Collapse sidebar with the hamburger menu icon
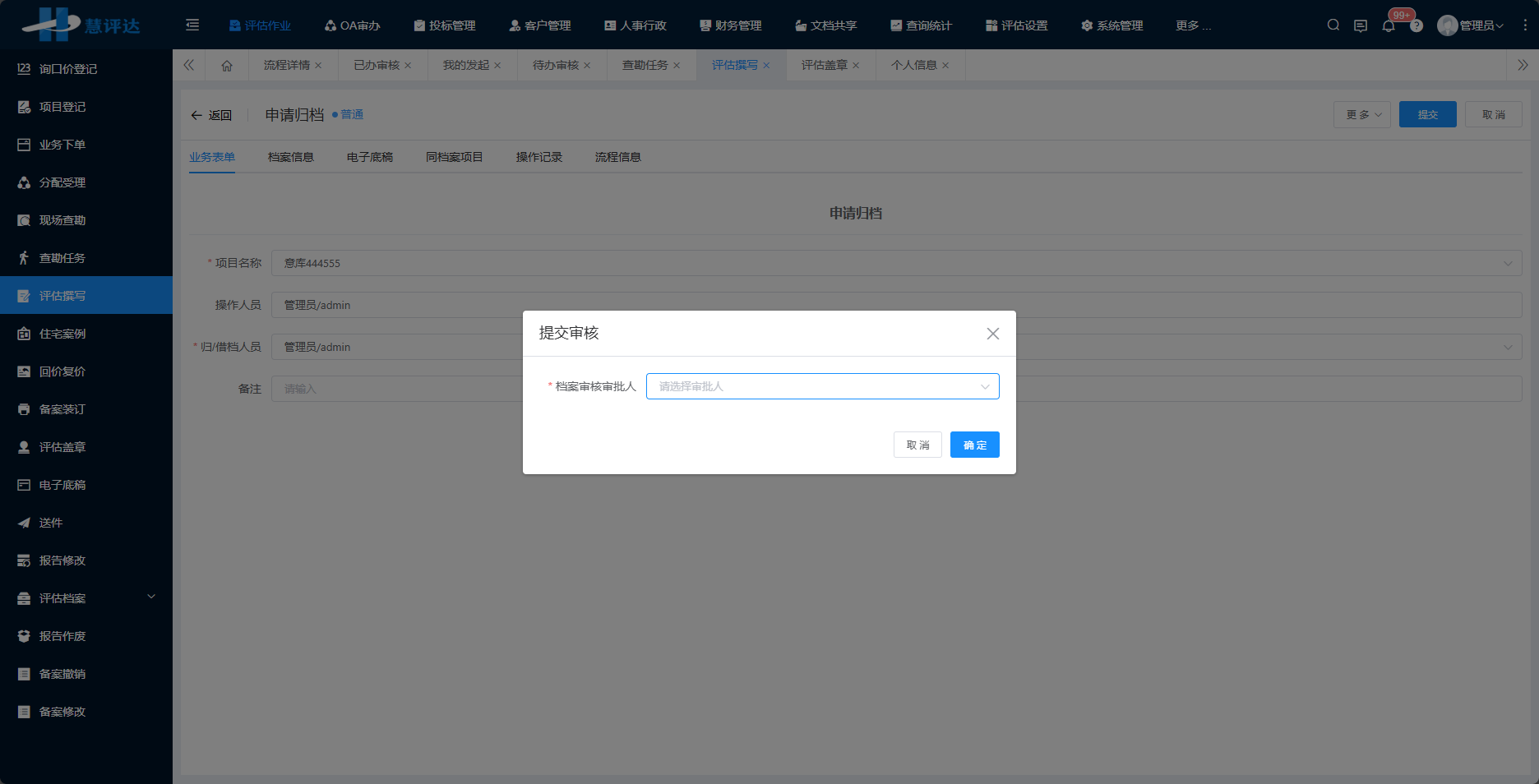1539x784 pixels. click(192, 25)
